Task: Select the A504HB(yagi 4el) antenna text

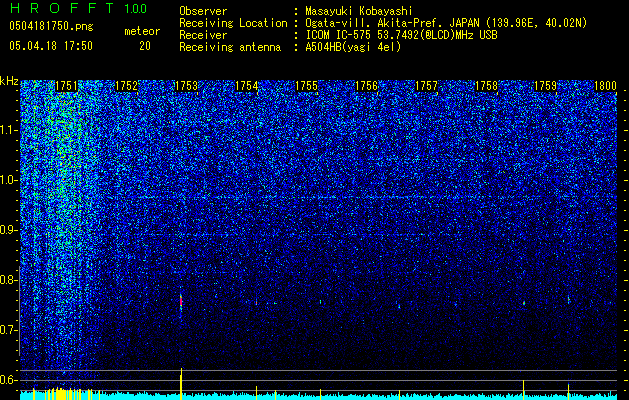Action: (353, 47)
